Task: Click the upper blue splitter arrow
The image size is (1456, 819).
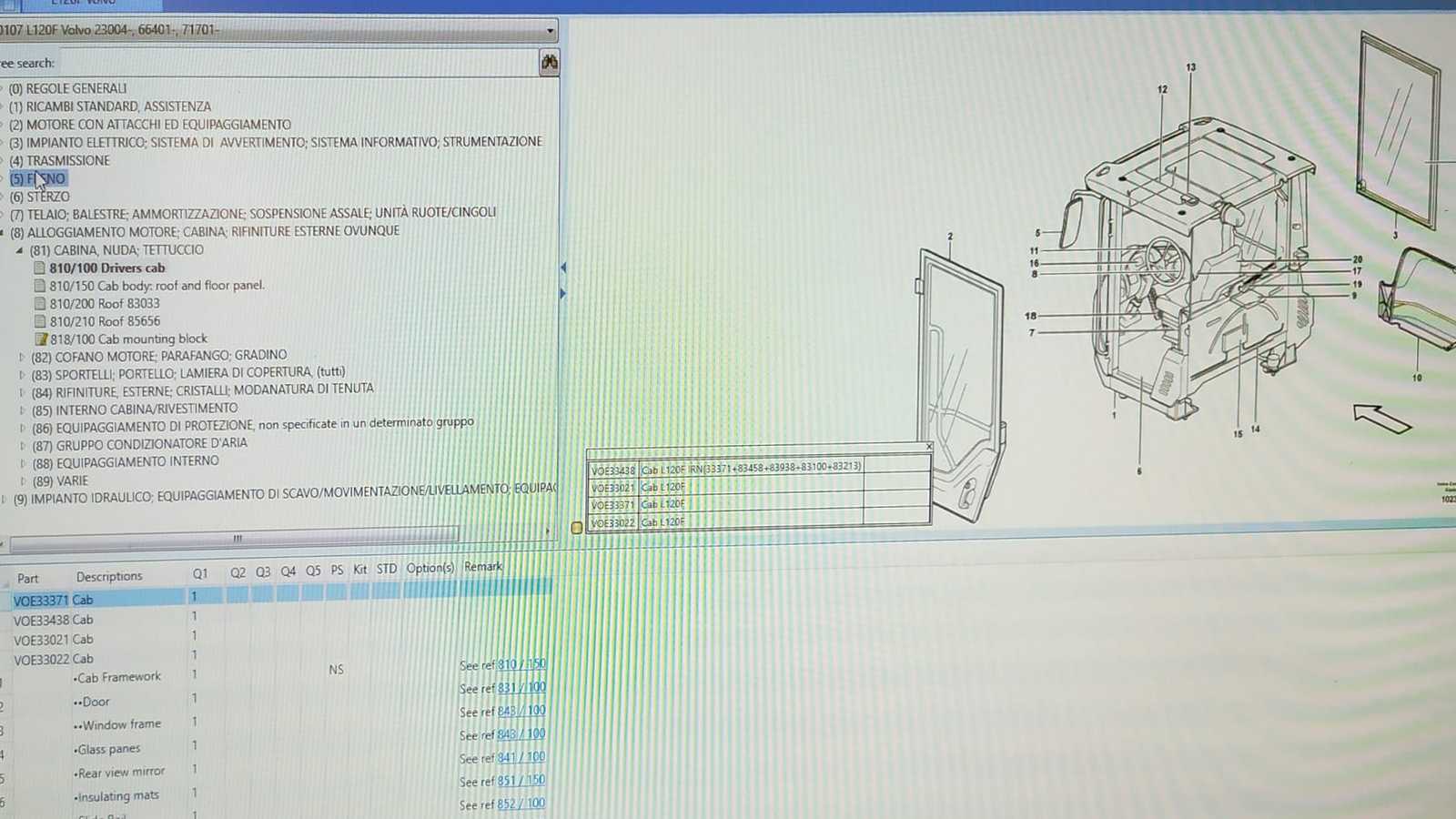Action: tap(563, 268)
